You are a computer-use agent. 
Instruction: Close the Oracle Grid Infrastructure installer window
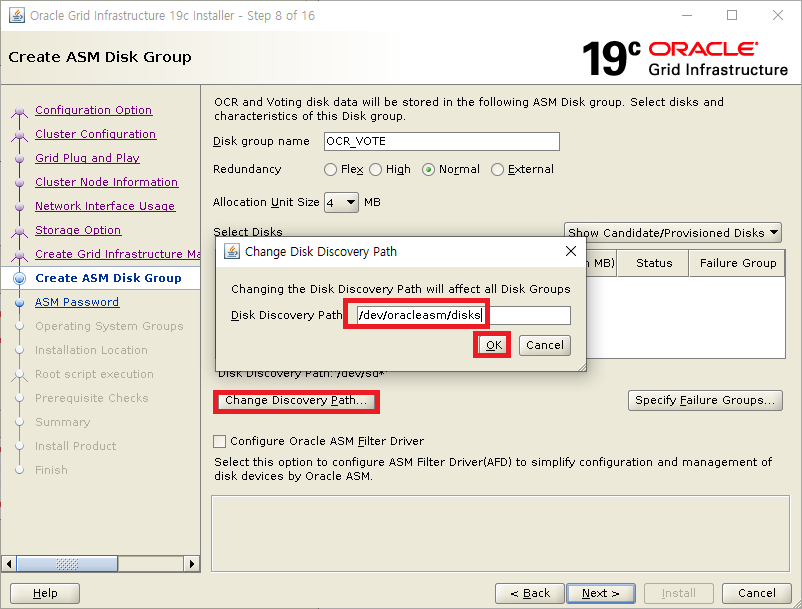click(x=778, y=15)
